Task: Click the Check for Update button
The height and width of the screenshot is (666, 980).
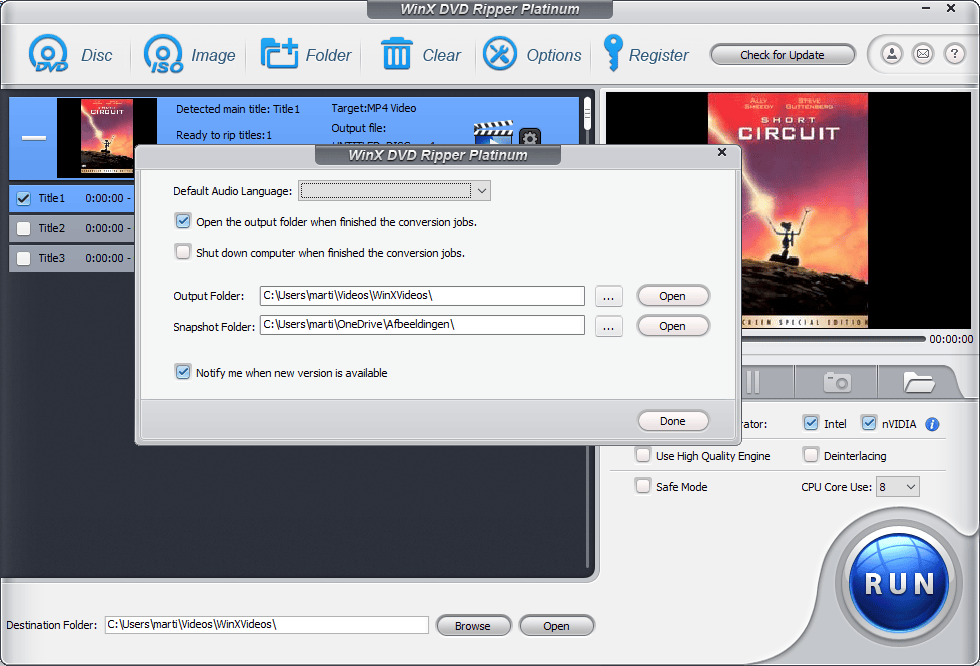Action: (782, 55)
